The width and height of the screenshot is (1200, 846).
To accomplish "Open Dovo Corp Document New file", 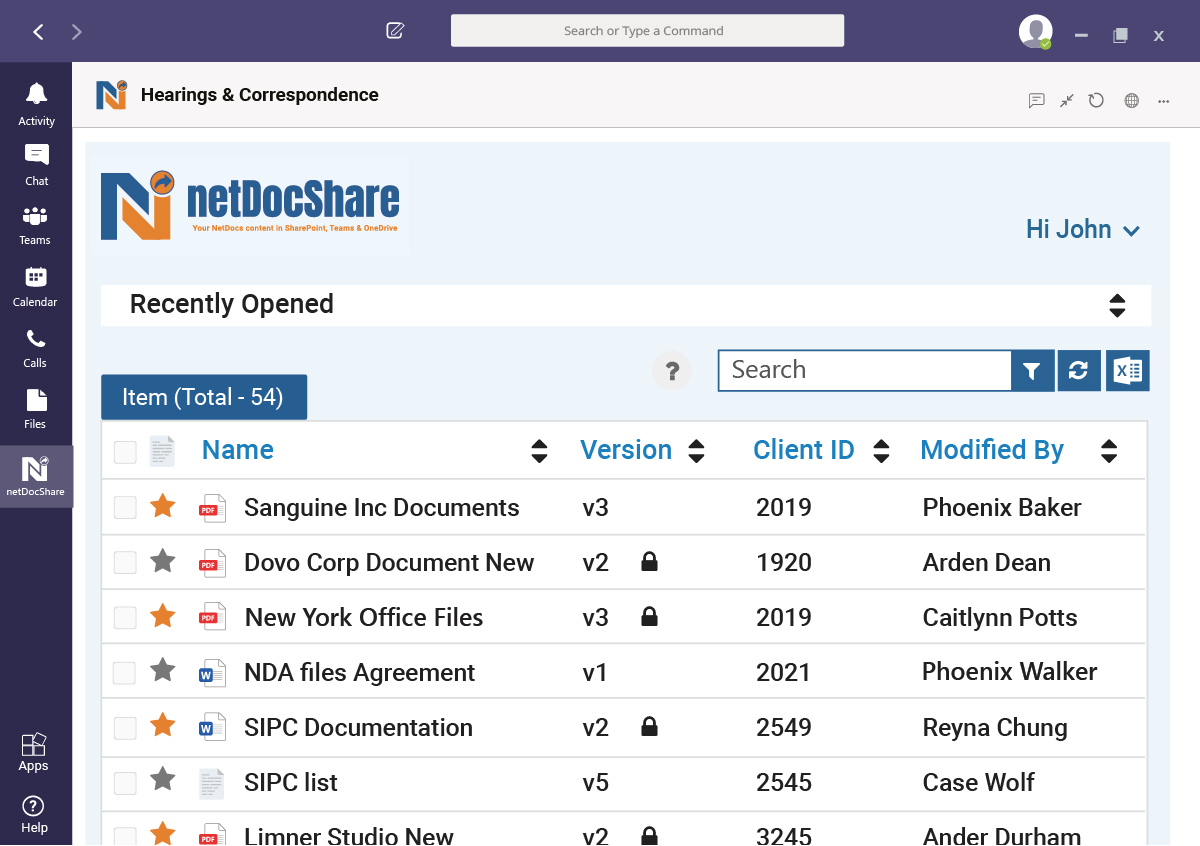I will 389,563.
